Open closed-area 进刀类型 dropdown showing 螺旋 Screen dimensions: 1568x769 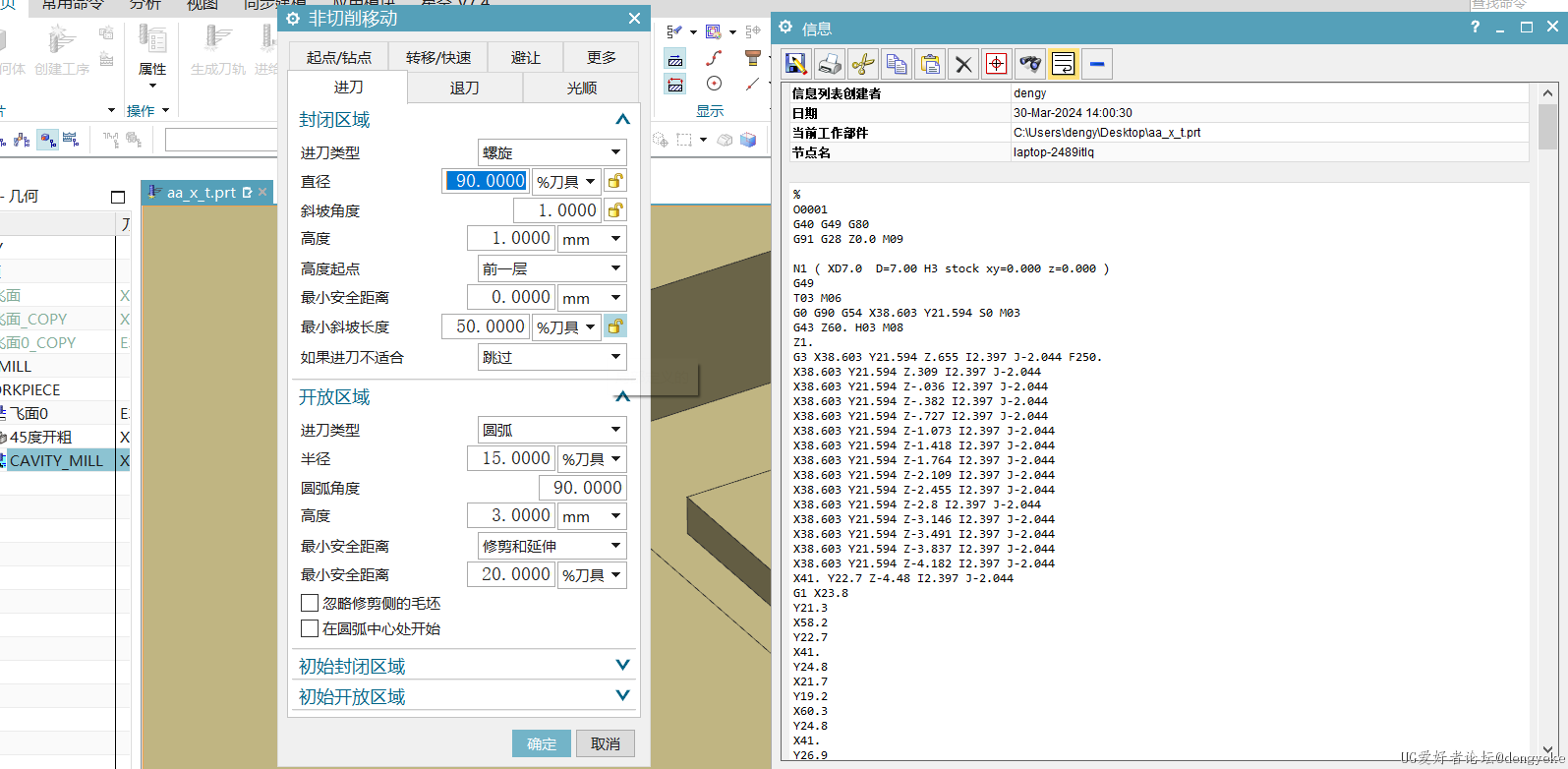click(552, 152)
